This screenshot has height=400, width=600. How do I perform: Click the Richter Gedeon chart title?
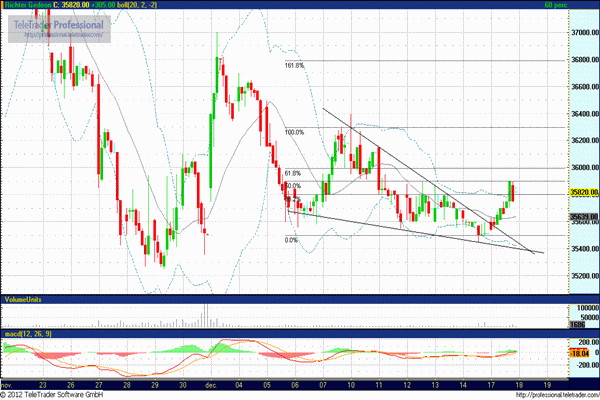(x=27, y=5)
